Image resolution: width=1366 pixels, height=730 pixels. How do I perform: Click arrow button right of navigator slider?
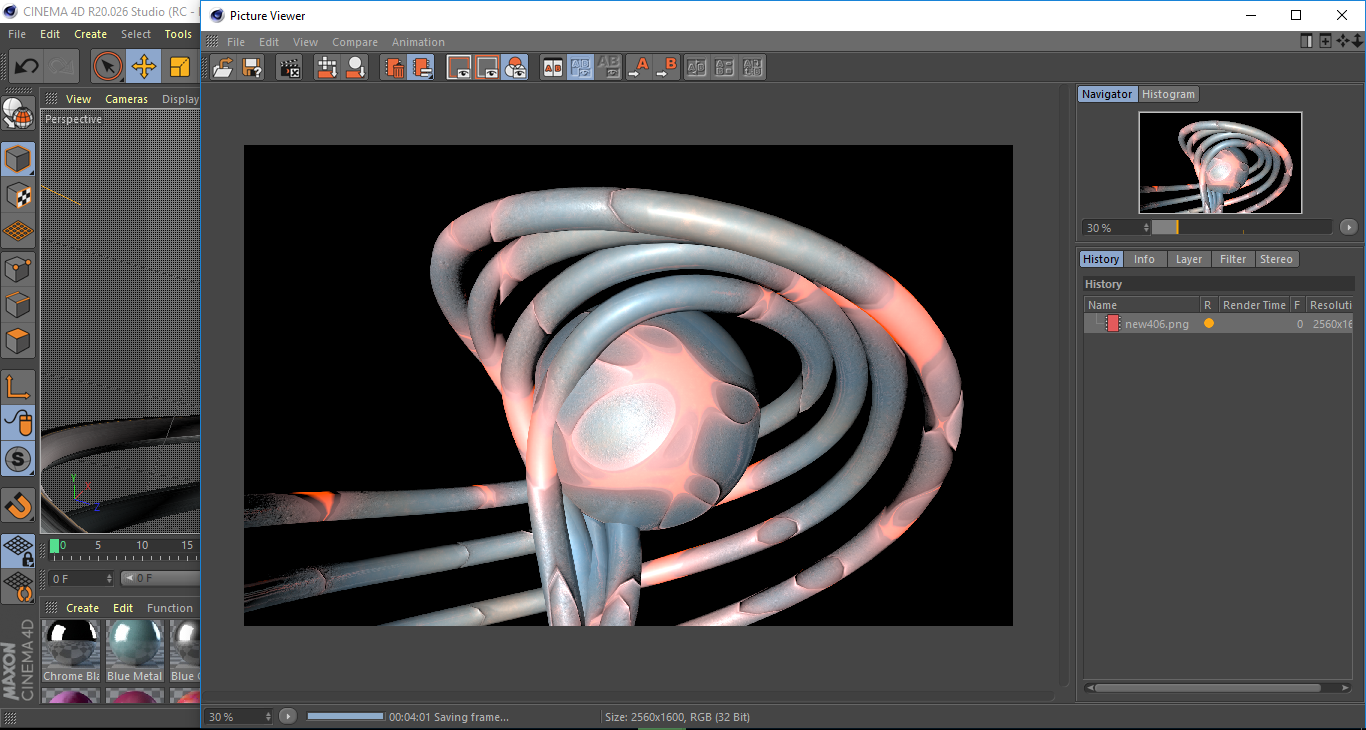[1349, 227]
